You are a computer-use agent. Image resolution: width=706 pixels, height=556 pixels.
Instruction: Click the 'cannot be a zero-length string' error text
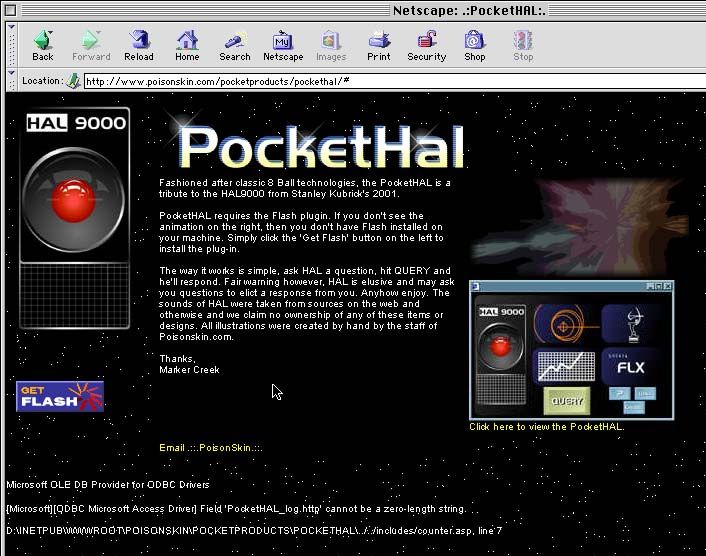(395, 509)
